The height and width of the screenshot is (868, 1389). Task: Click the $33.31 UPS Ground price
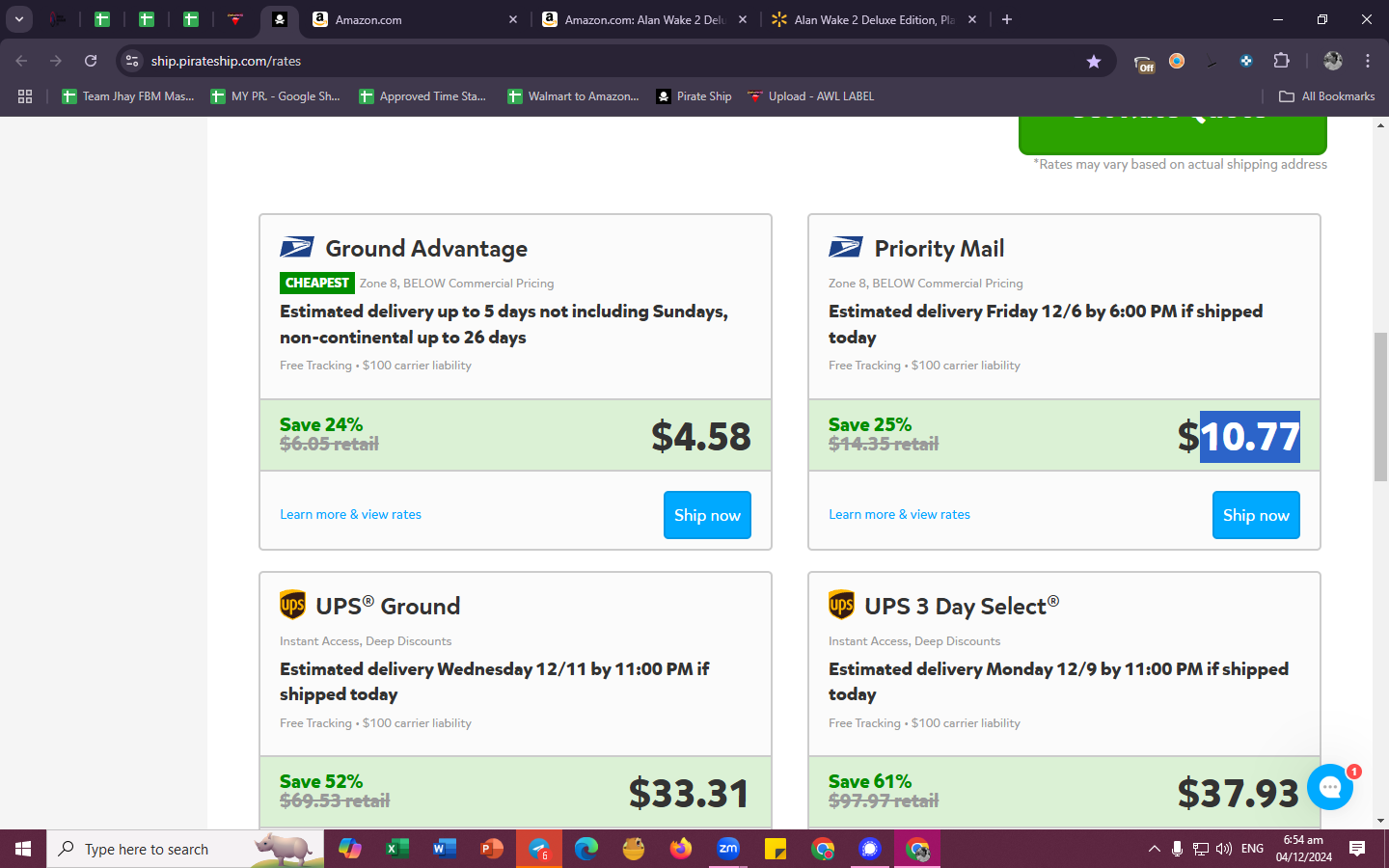[689, 794]
